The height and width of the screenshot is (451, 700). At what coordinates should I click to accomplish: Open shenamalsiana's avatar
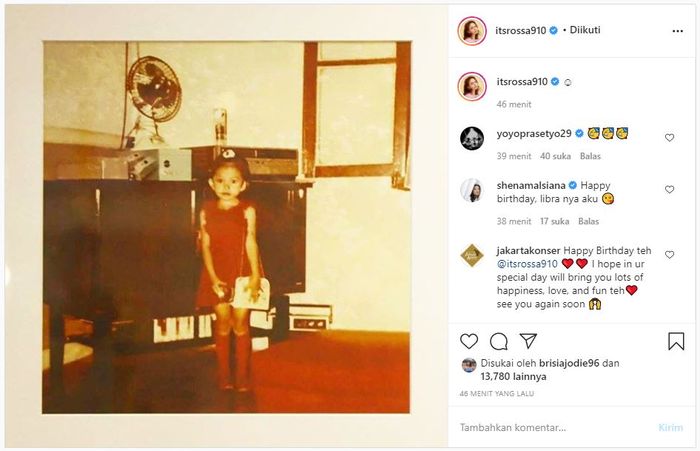point(472,190)
